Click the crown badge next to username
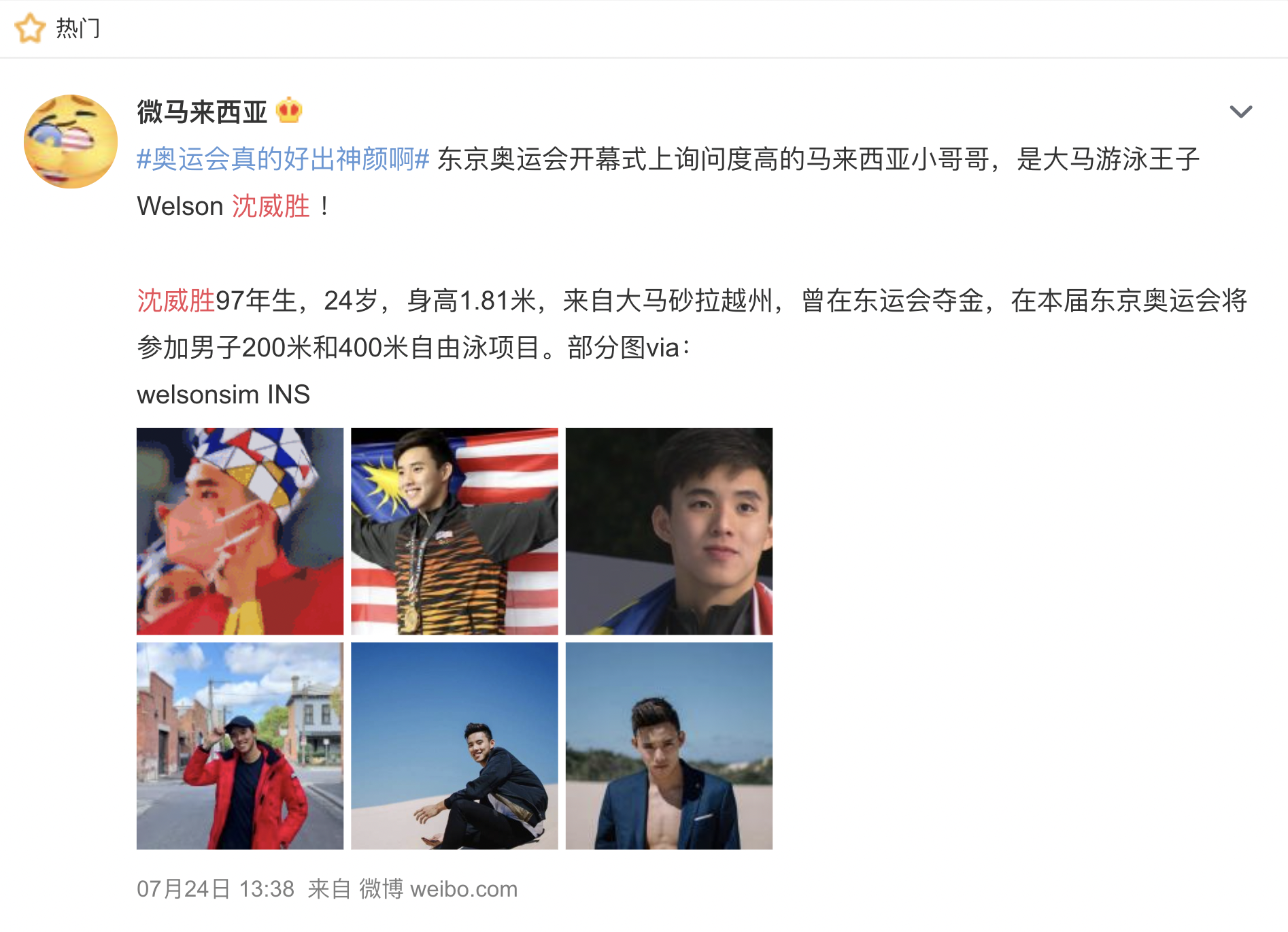1288x932 pixels. pyautogui.click(x=289, y=111)
